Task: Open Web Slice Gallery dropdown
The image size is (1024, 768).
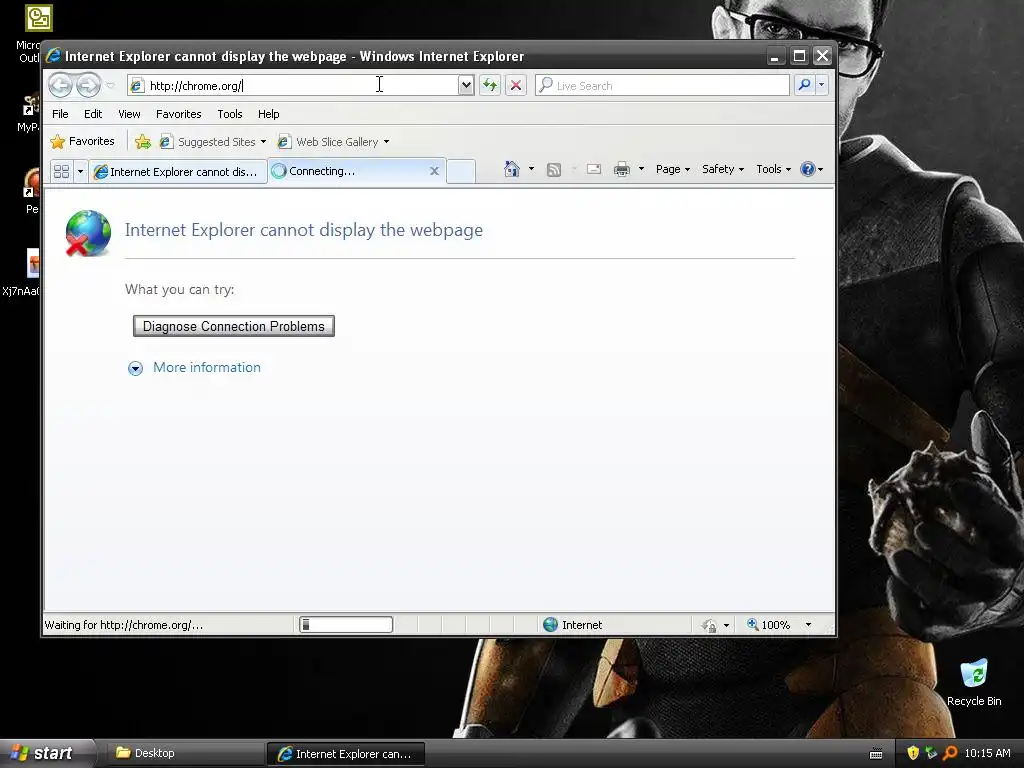Action: click(333, 142)
